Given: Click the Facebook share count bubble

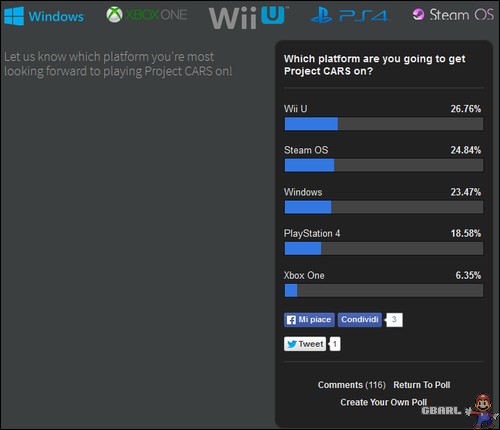Looking at the screenshot, I should (x=394, y=320).
